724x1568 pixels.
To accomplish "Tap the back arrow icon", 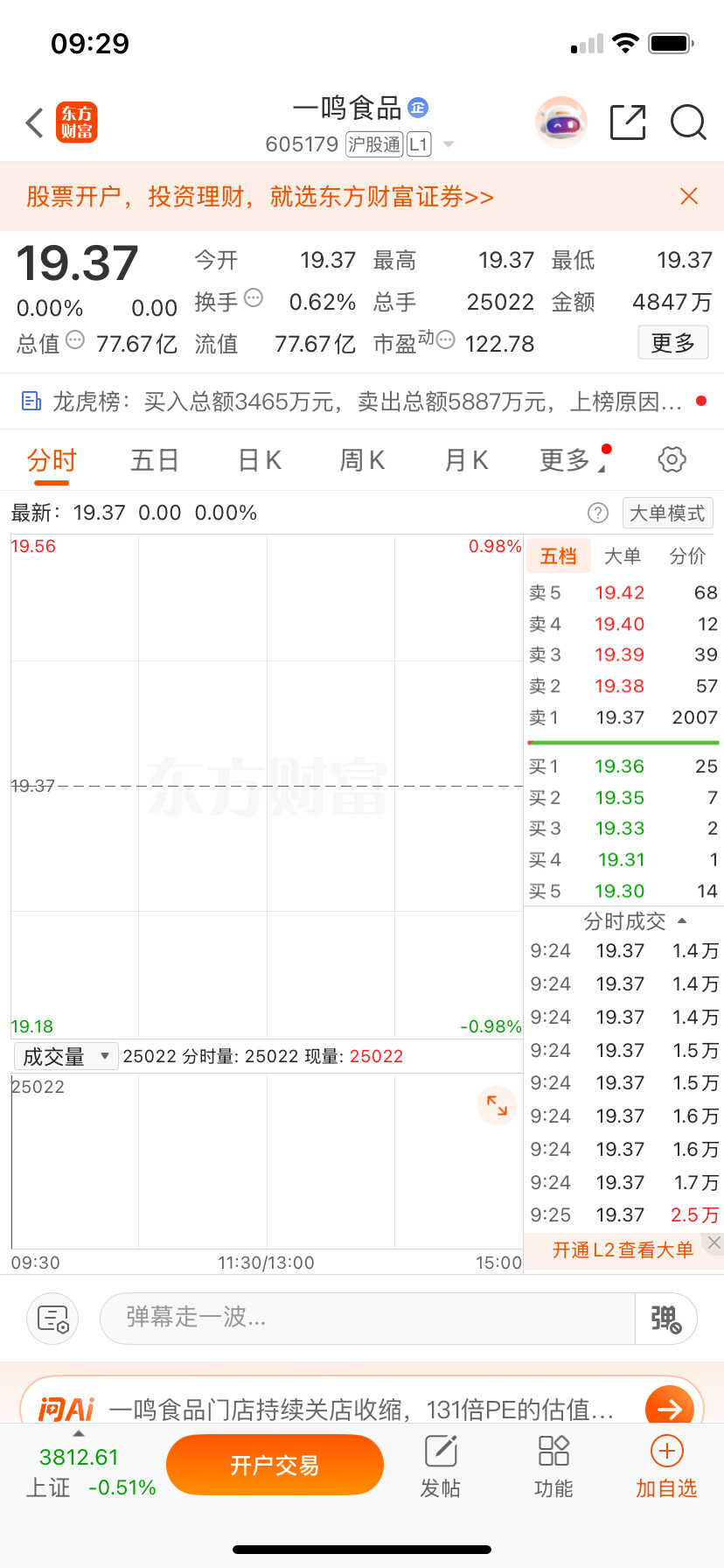I will [34, 123].
